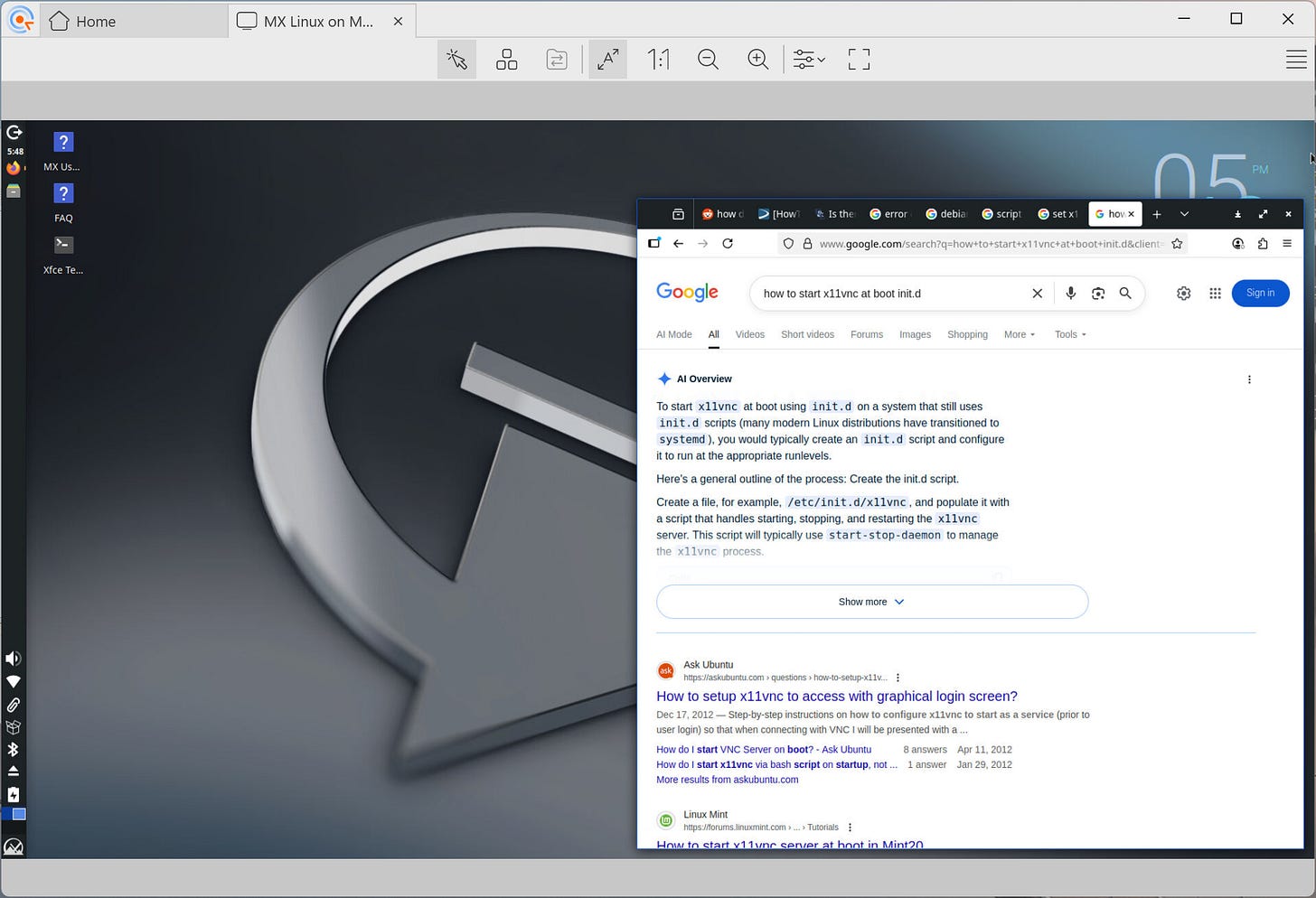Open the Google apps grid
1316x898 pixels.
1215,293
